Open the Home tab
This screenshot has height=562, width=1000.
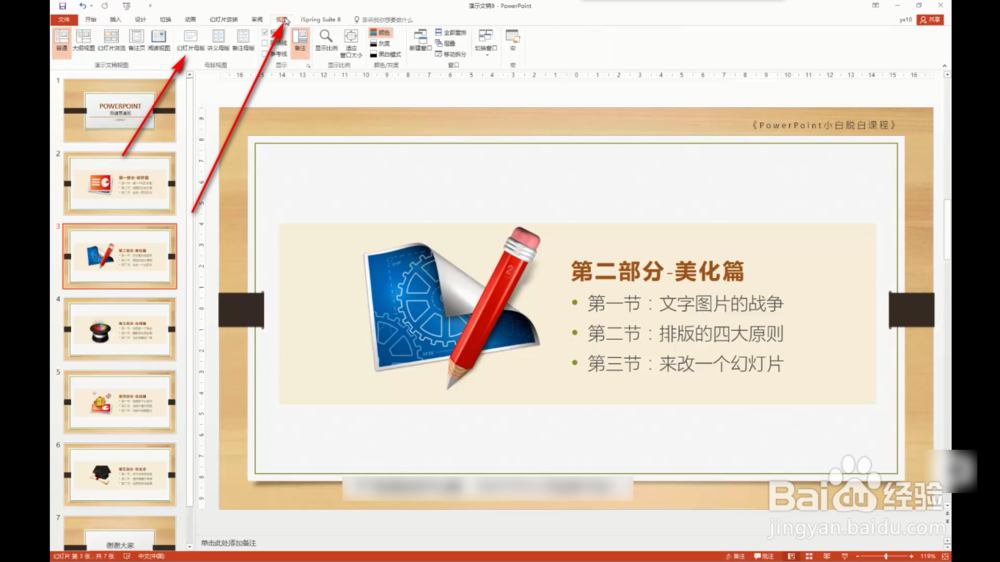coord(91,20)
